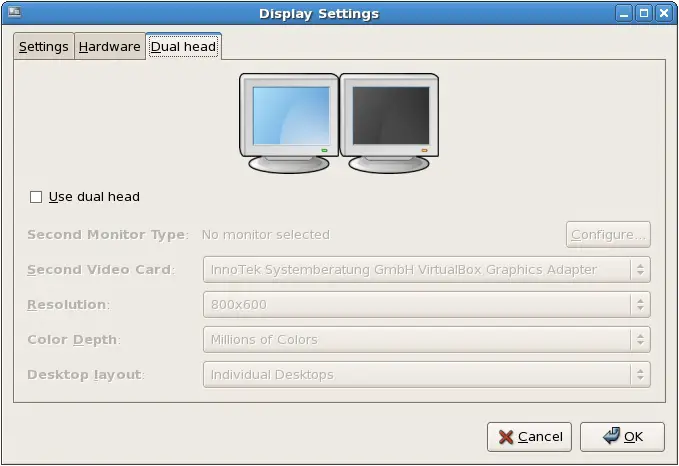679x466 pixels.
Task: Open the Resolution 800x600 dropdown
Action: 426,305
